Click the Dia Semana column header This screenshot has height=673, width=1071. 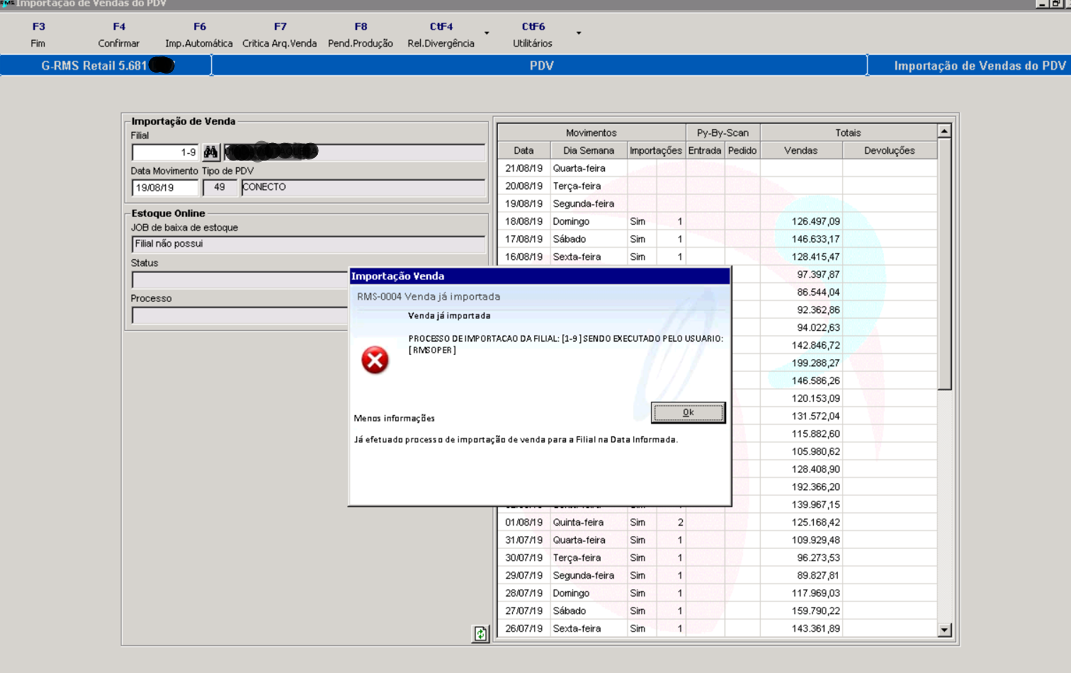[x=589, y=150]
